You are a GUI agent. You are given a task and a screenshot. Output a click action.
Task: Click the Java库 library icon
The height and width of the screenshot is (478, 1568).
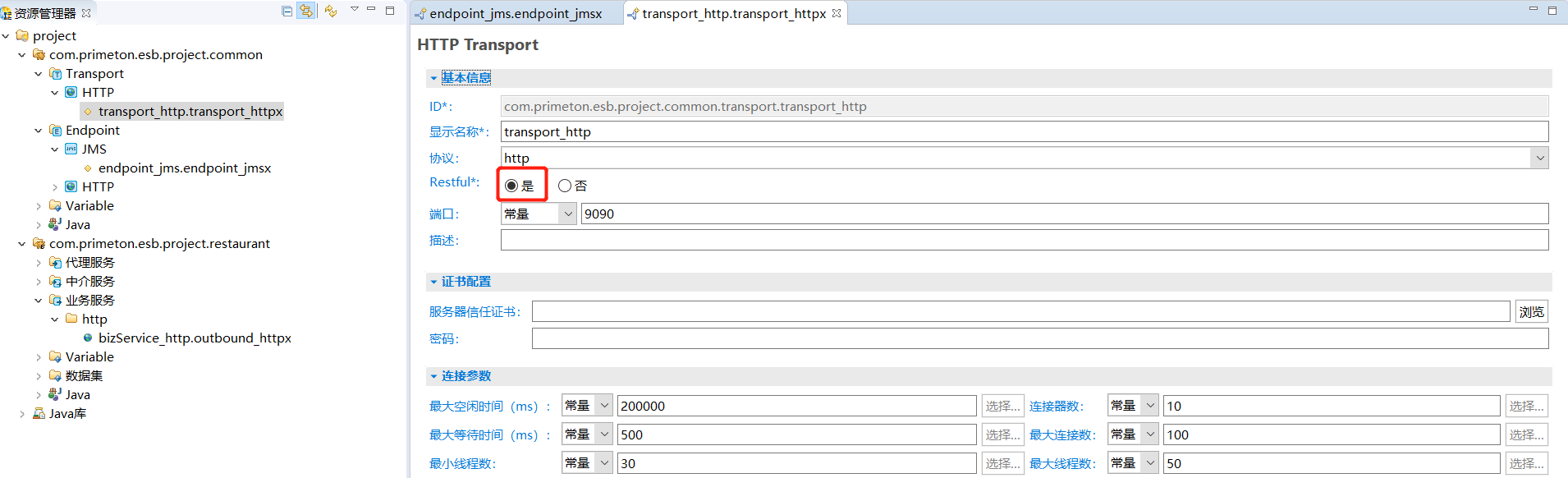[x=39, y=414]
